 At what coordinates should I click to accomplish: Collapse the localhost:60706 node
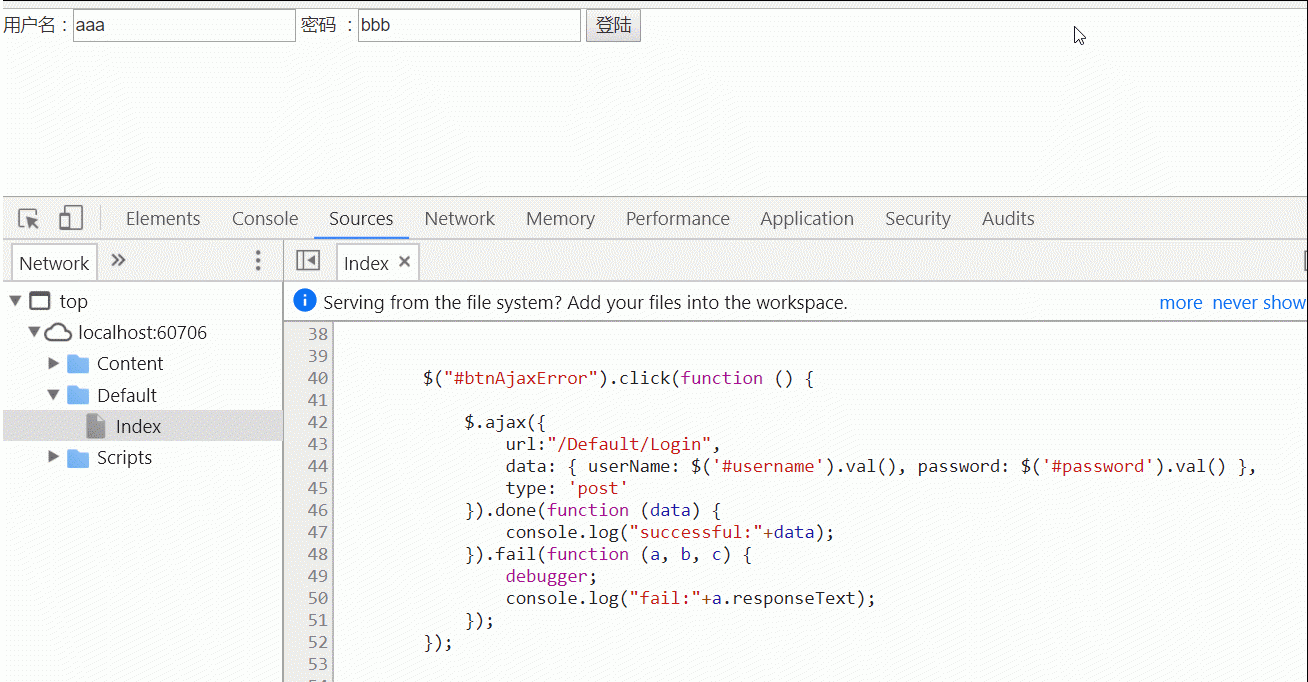(x=35, y=332)
